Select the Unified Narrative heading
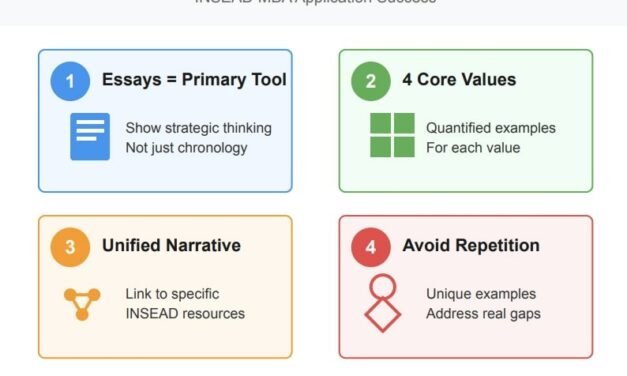 [171, 245]
